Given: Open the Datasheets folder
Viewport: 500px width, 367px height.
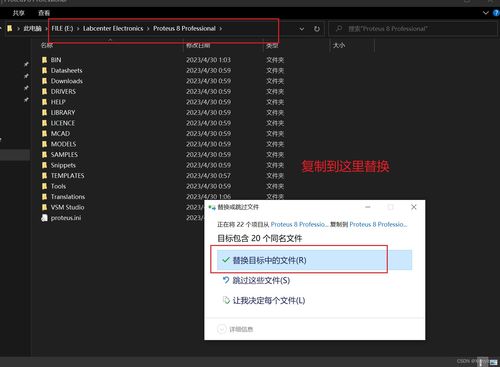Looking at the screenshot, I should tap(66, 71).
